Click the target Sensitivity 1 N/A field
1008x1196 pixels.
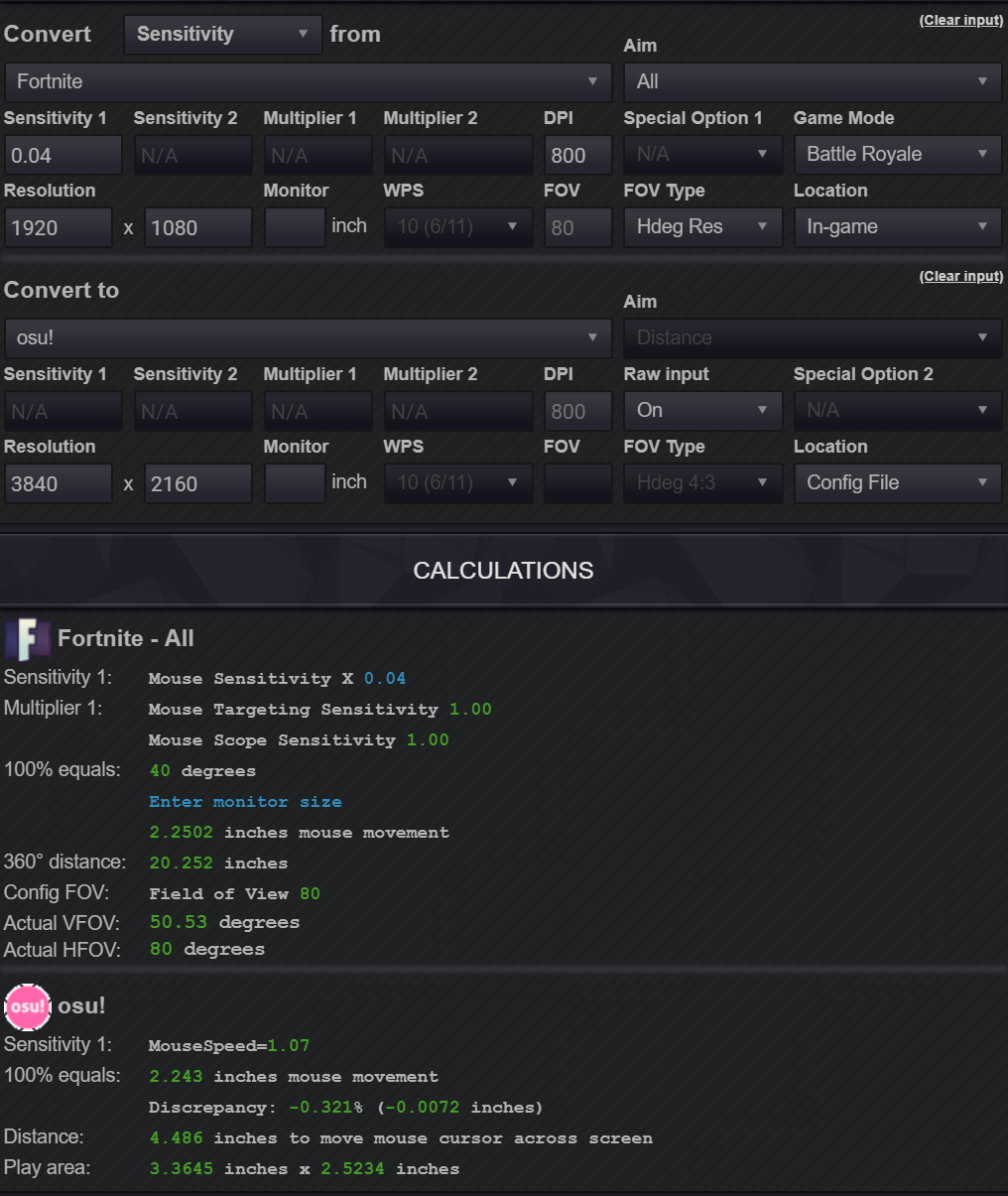pos(63,412)
